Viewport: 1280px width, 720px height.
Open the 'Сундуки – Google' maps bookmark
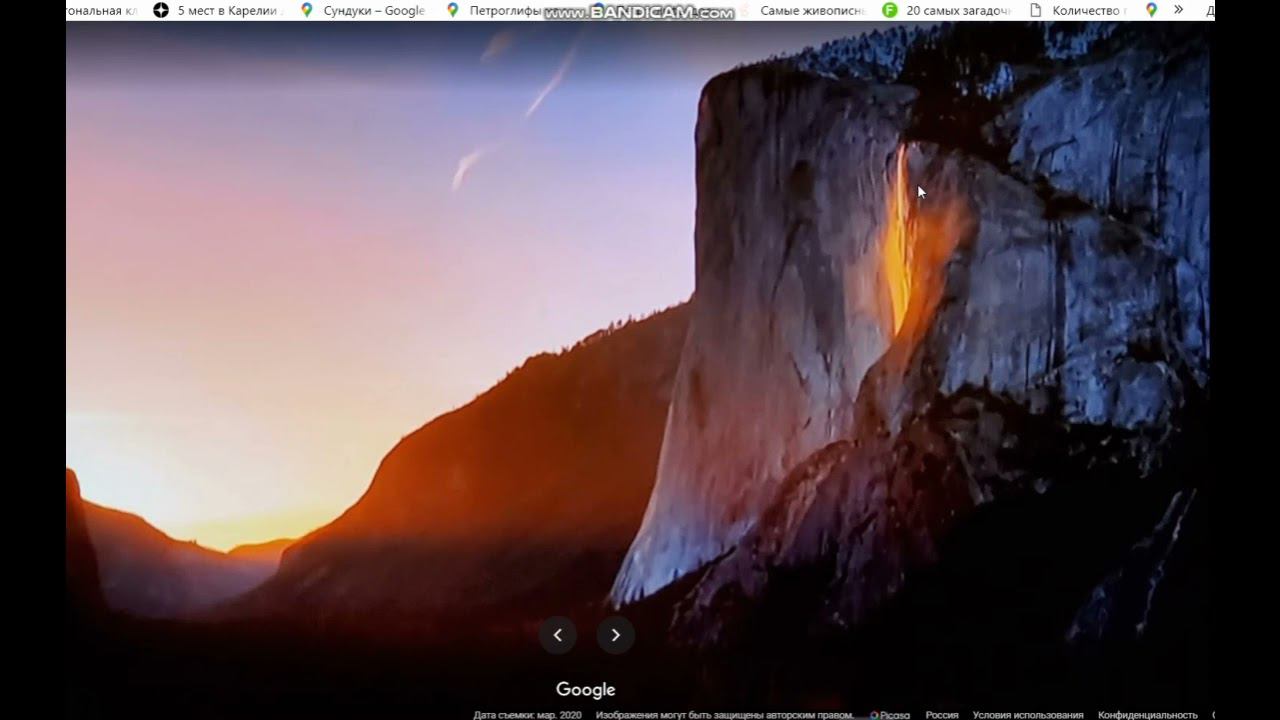[364, 10]
